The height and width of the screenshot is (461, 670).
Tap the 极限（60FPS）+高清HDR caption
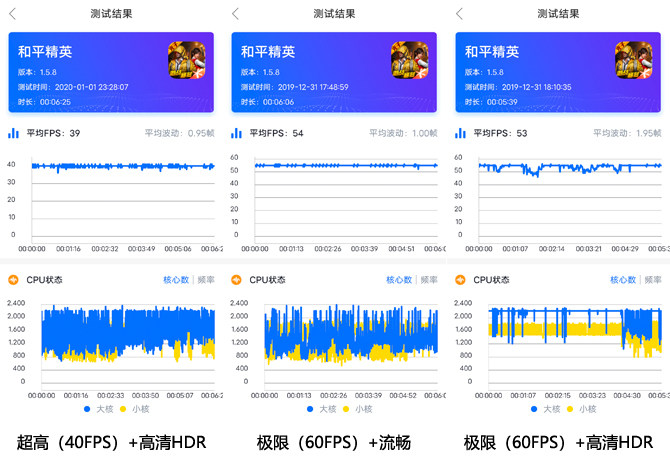[558, 442]
